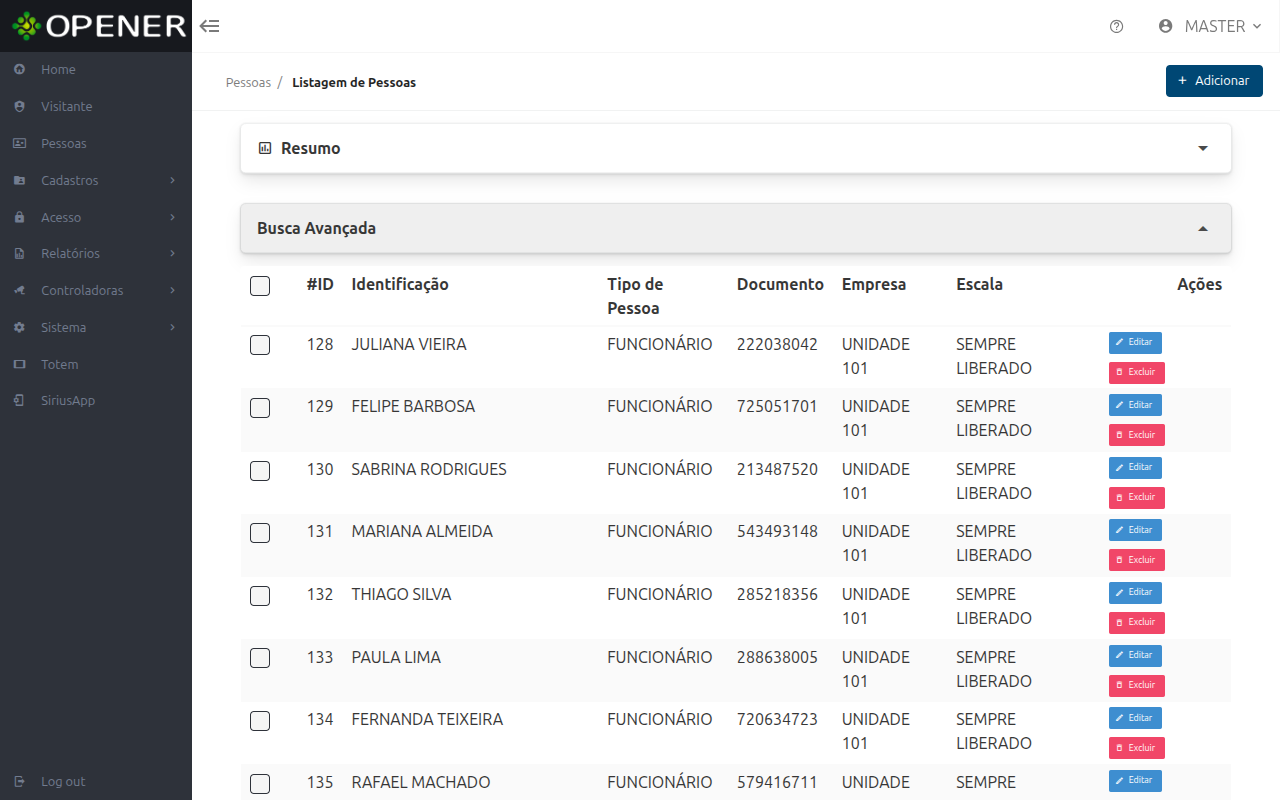
Task: Click the OPENER logo
Action: tap(98, 26)
